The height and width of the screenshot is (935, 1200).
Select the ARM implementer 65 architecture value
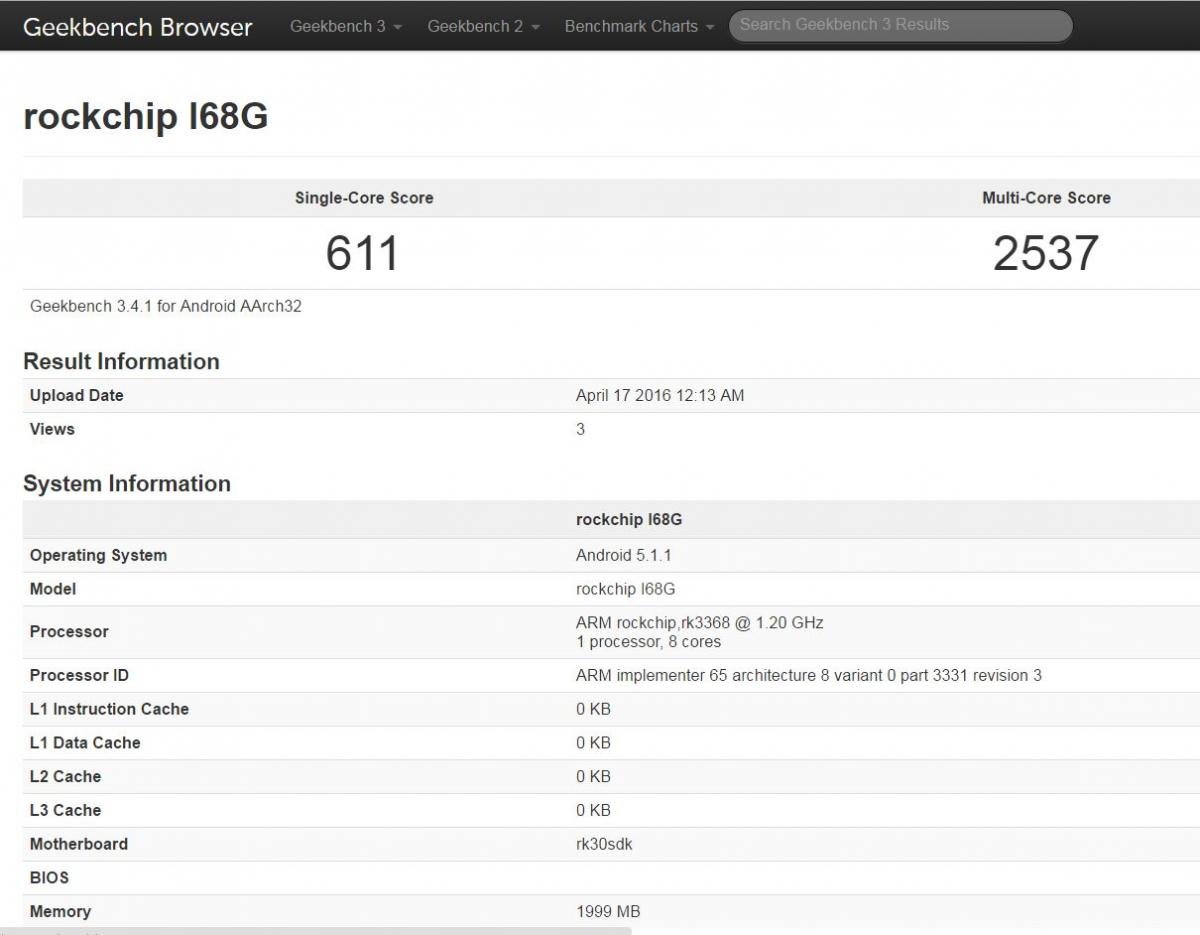coord(809,675)
